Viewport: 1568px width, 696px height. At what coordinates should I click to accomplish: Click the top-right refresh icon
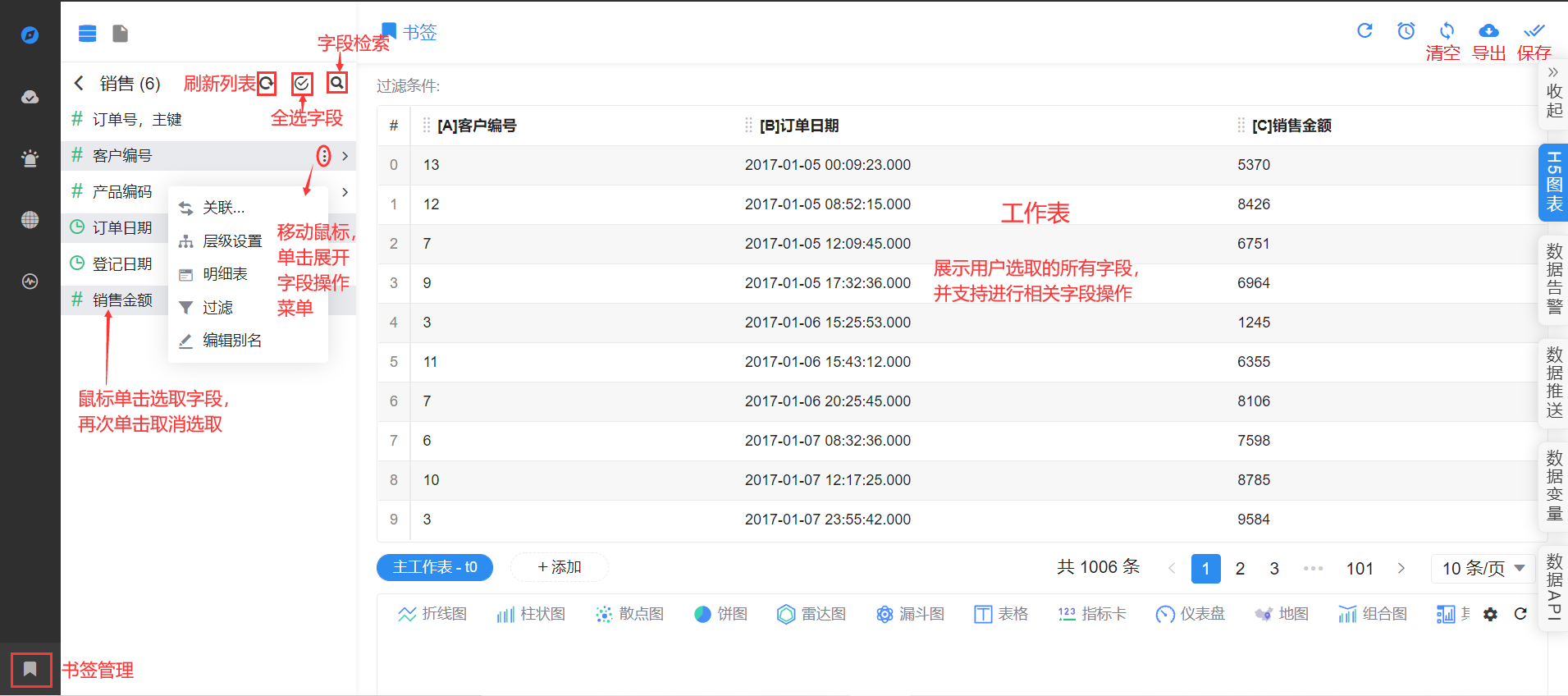click(x=1365, y=30)
